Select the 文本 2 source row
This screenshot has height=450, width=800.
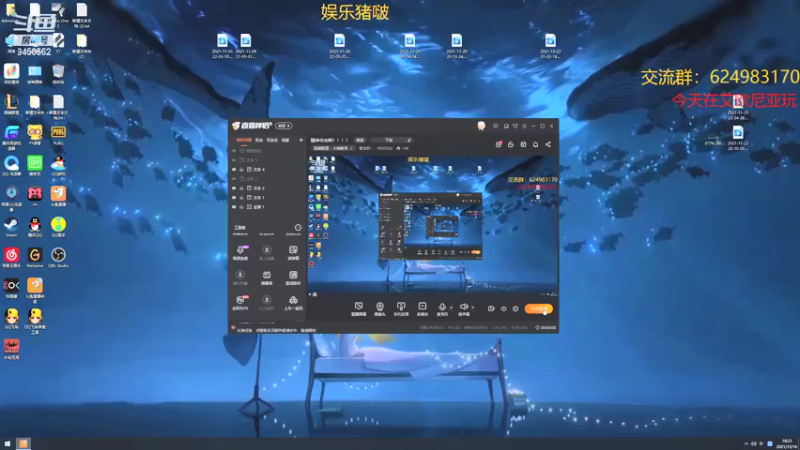pos(267,188)
